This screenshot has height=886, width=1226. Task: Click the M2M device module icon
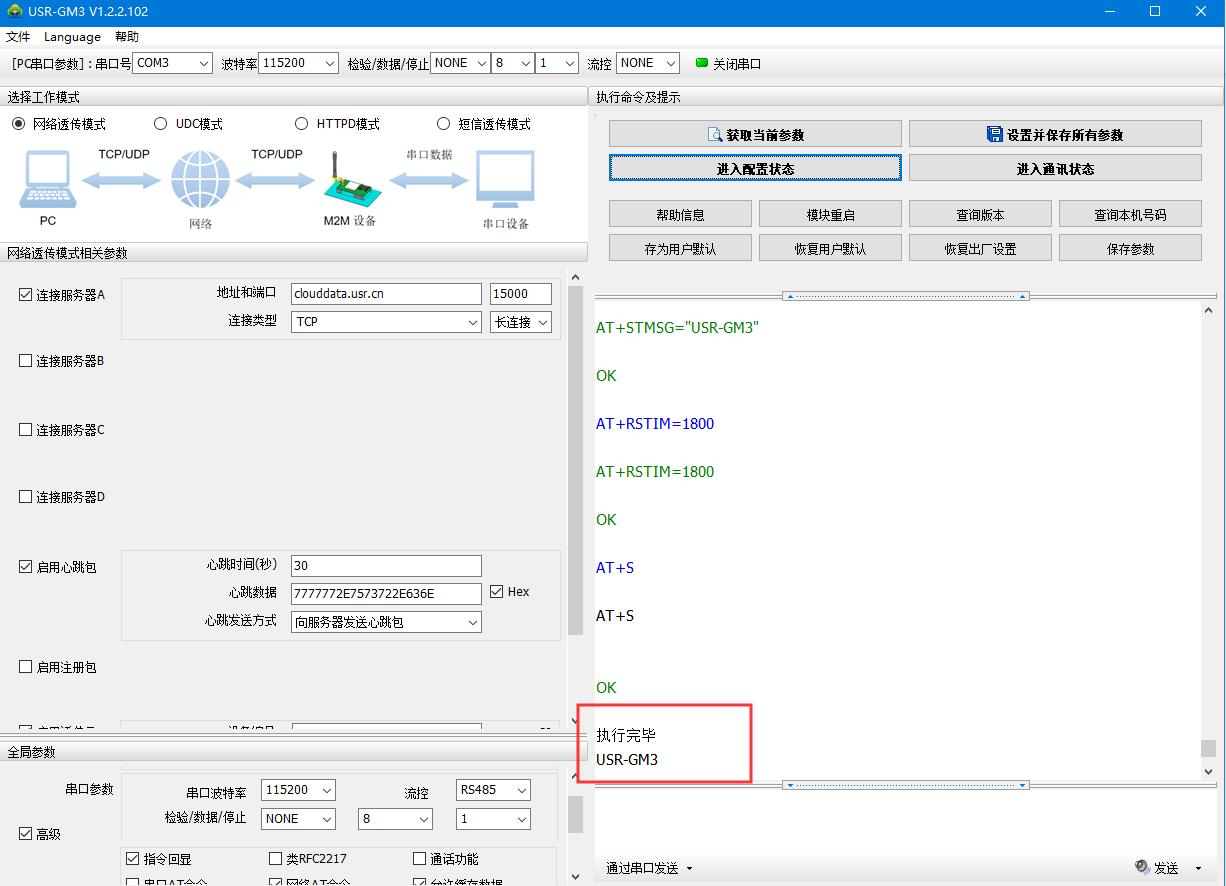point(349,179)
